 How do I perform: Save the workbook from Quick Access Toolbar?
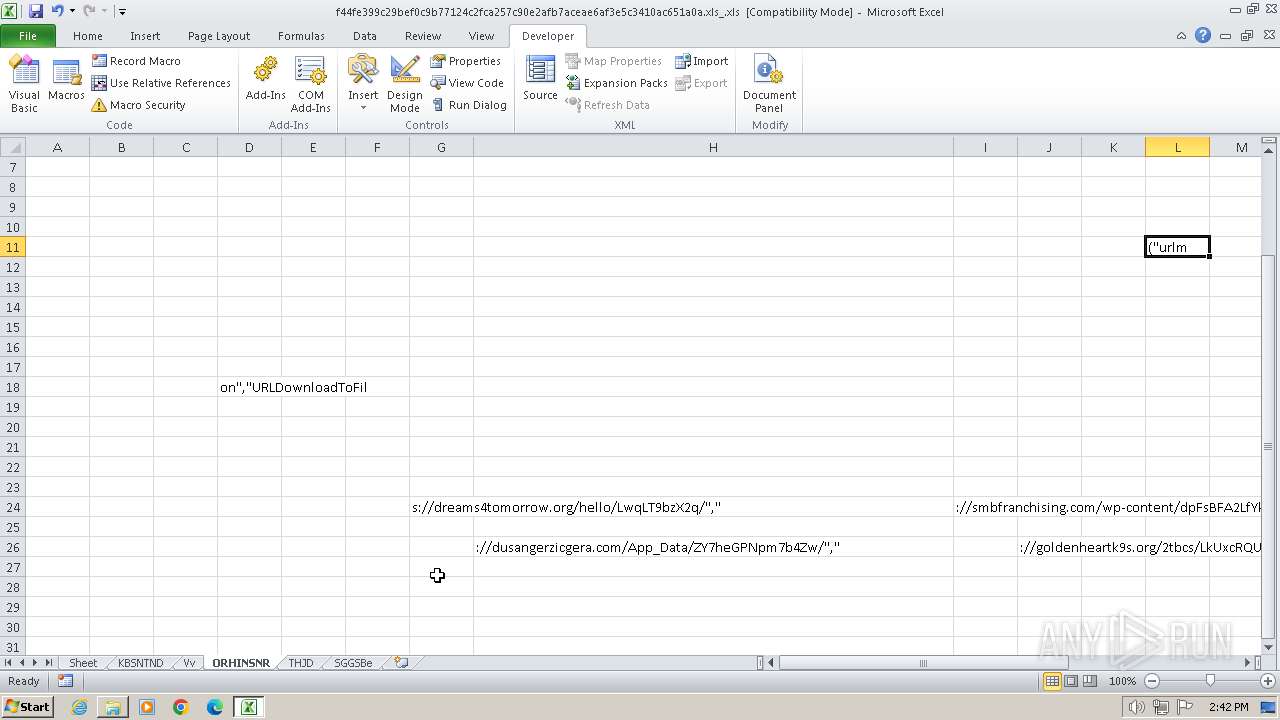[x=36, y=11]
